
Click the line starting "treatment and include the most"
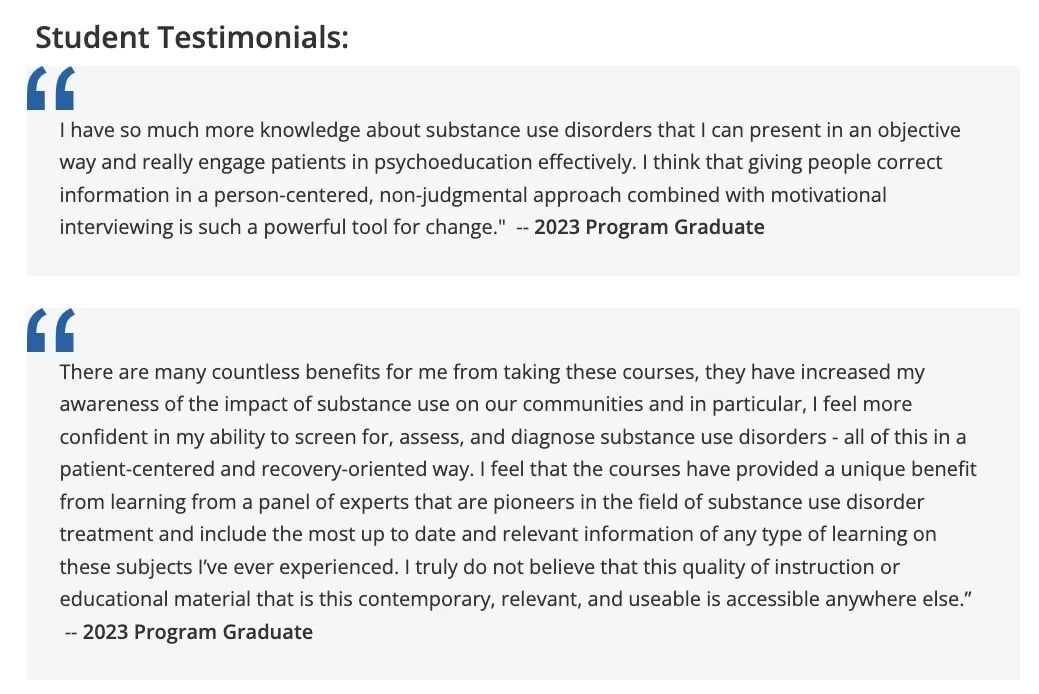click(498, 534)
